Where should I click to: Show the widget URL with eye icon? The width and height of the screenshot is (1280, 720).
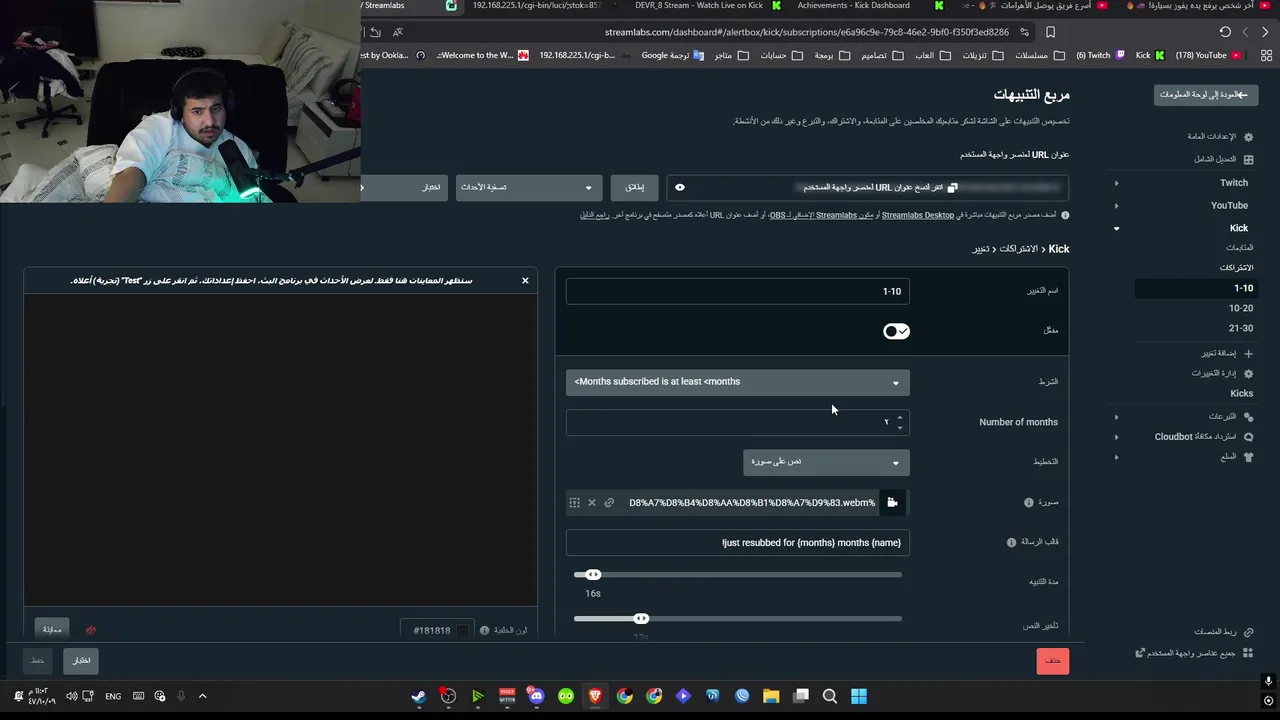(680, 187)
